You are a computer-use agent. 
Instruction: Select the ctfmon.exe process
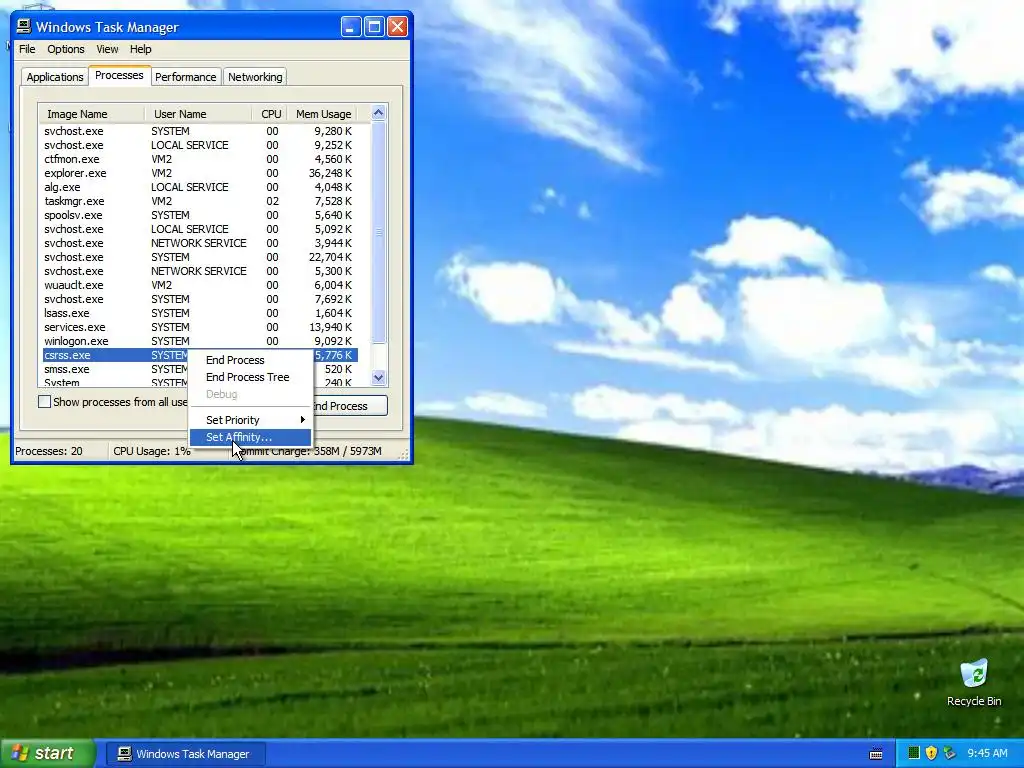point(199,159)
